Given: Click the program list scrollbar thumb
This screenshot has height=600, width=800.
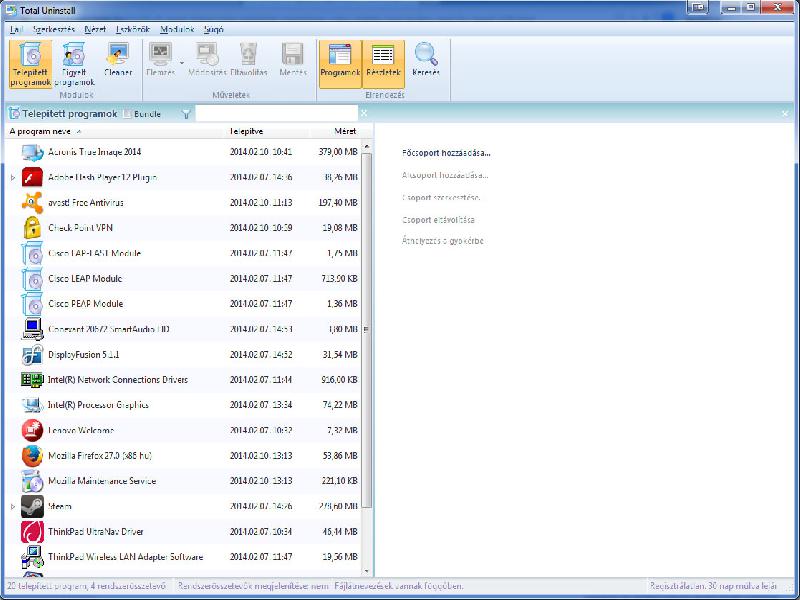Looking at the screenshot, I should tap(367, 330).
